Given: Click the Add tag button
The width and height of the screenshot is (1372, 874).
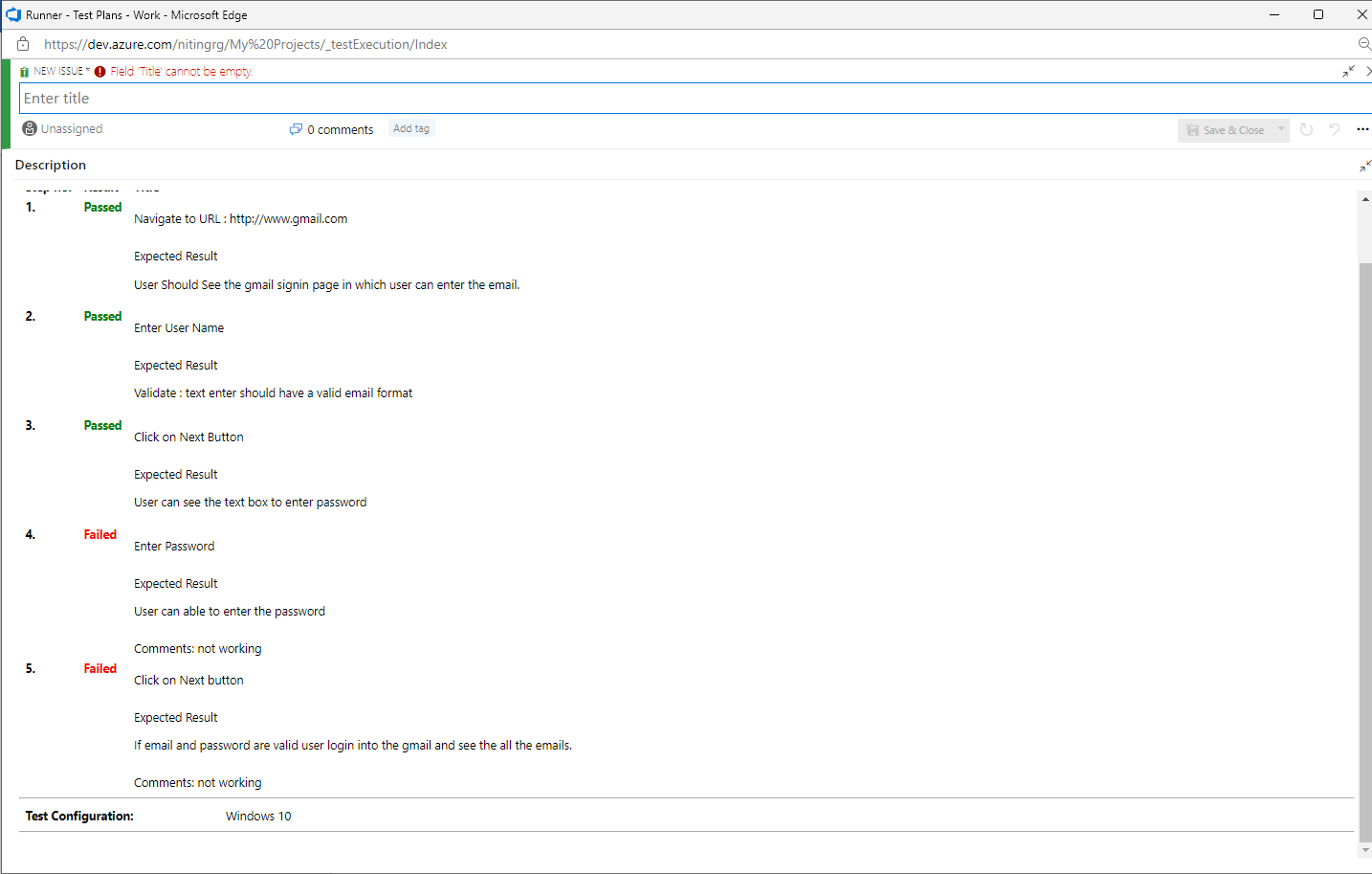Looking at the screenshot, I should (410, 127).
